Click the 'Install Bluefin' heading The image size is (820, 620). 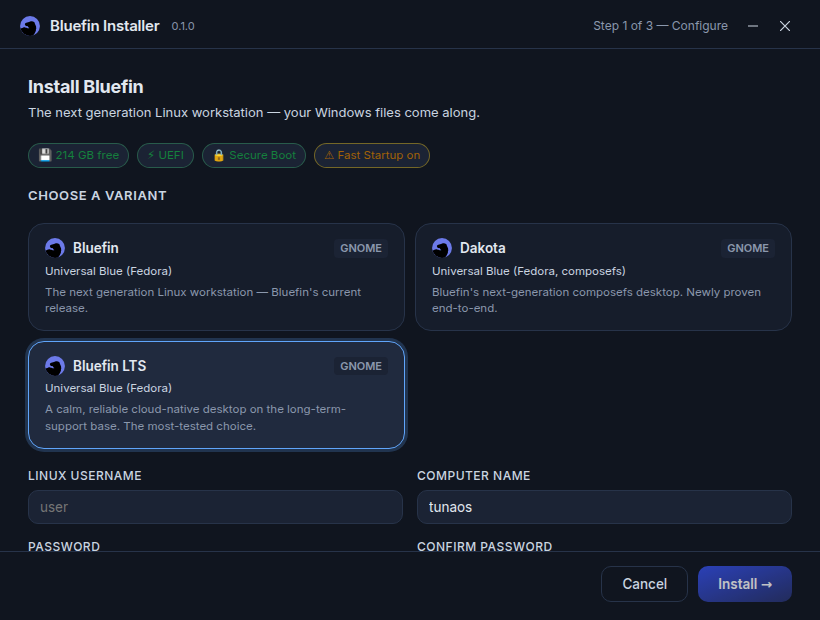[86, 87]
